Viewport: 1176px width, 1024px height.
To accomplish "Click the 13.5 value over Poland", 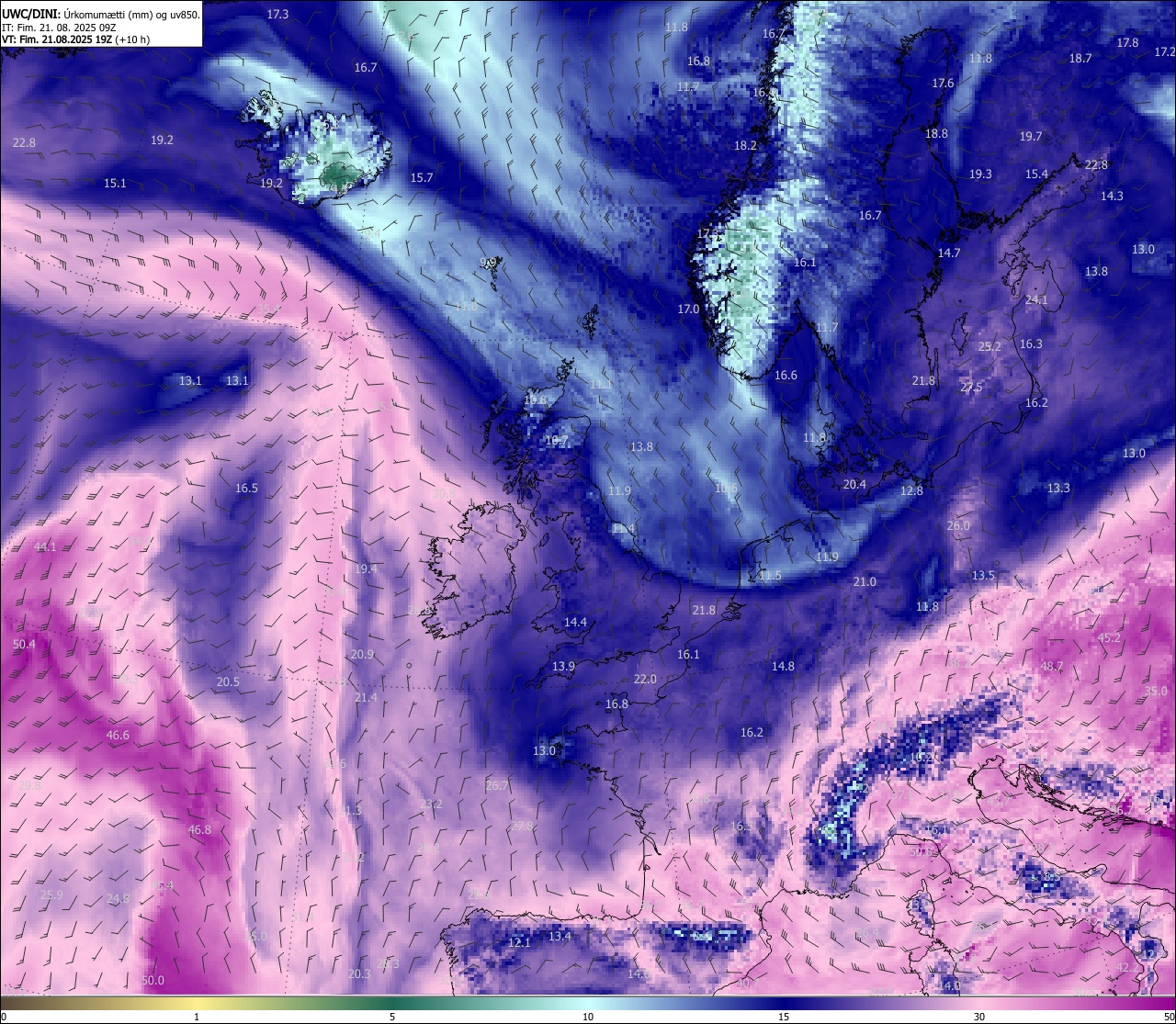I will pos(983,576).
